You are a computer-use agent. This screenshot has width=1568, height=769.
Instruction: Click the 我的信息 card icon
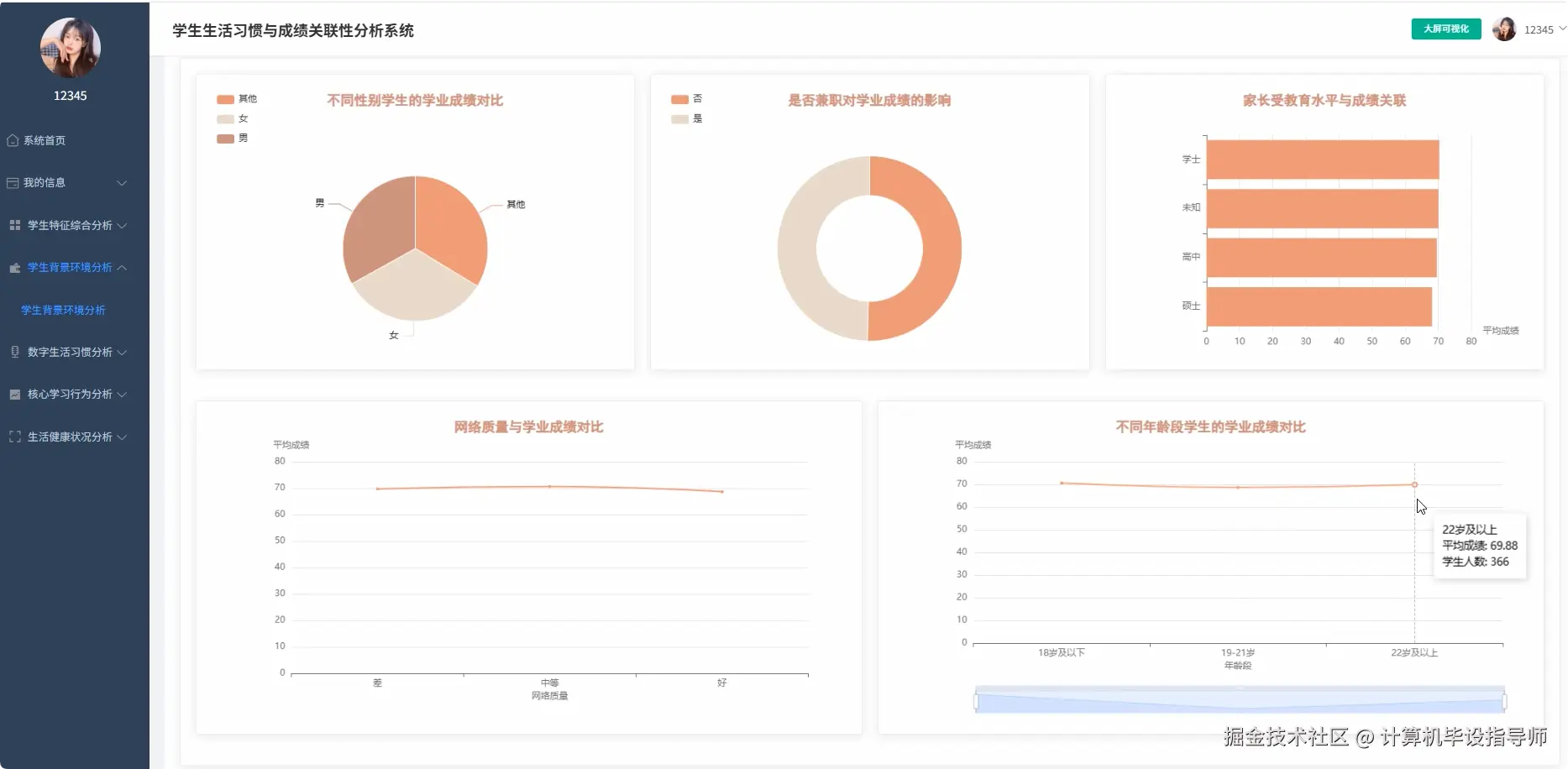(x=13, y=183)
